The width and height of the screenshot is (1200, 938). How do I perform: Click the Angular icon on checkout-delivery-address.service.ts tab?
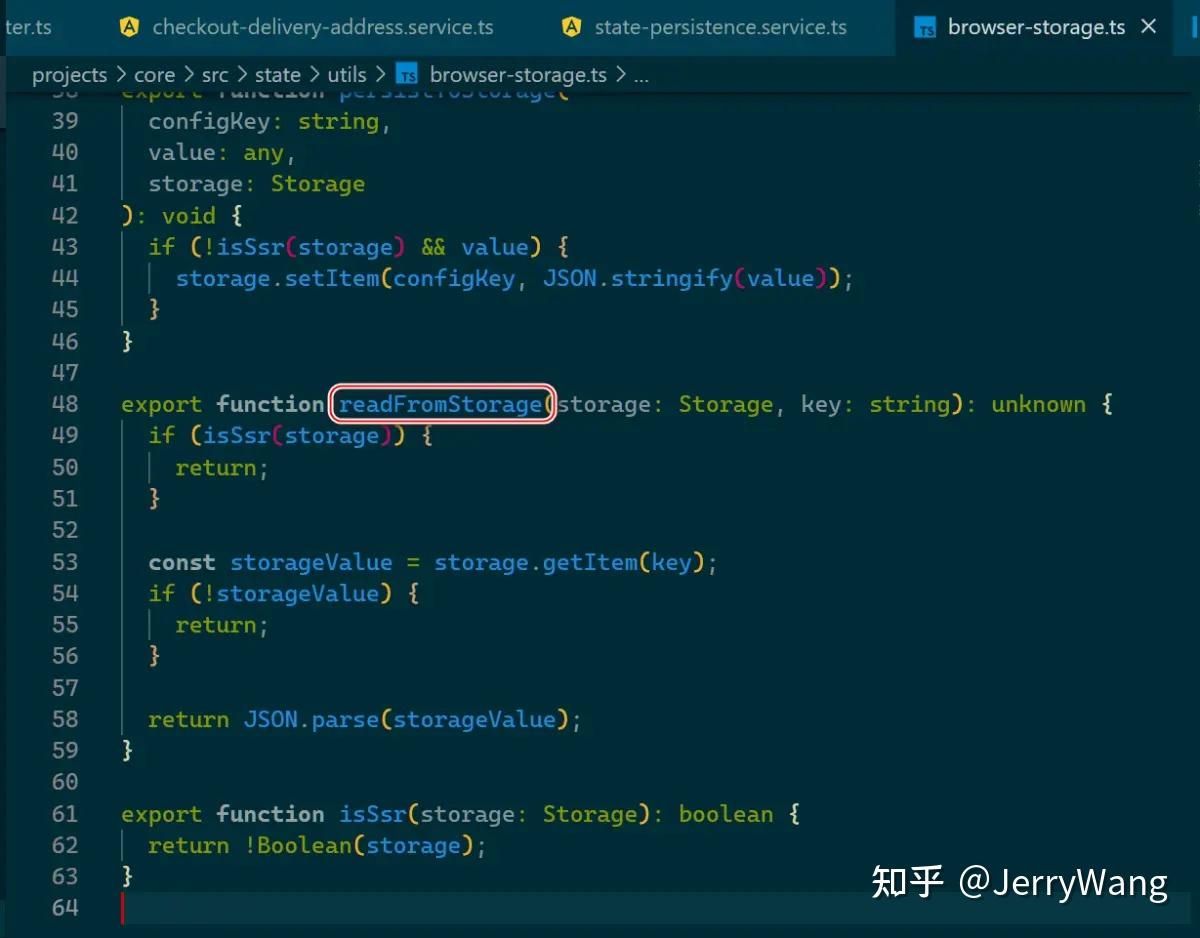tap(130, 27)
